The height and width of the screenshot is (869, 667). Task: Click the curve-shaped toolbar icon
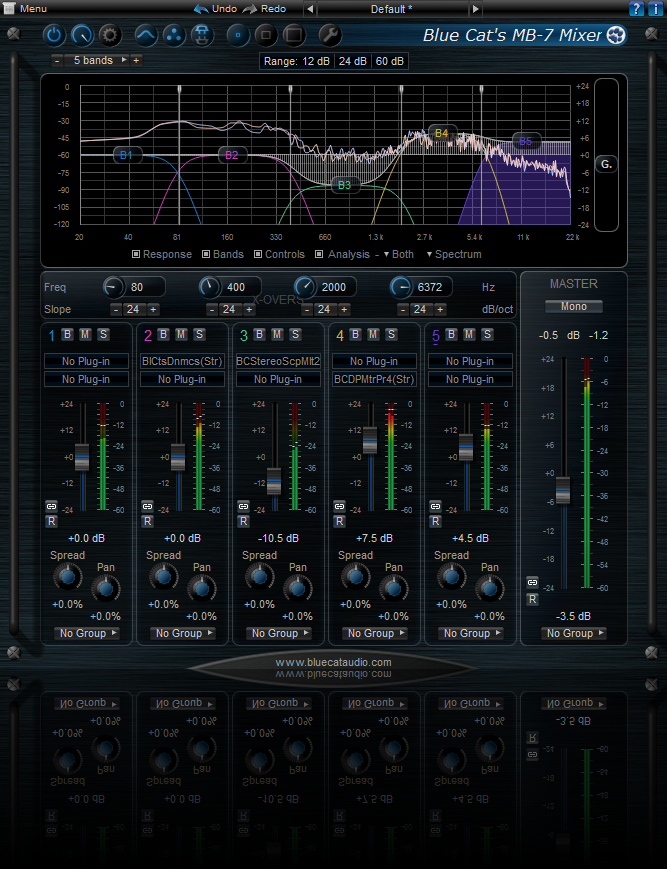[x=146, y=35]
